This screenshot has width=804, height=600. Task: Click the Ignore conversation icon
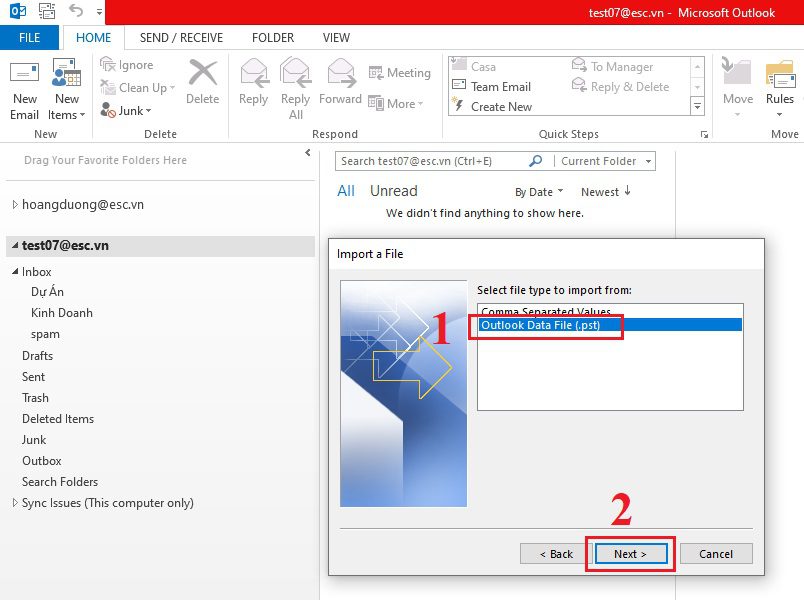pyautogui.click(x=107, y=65)
